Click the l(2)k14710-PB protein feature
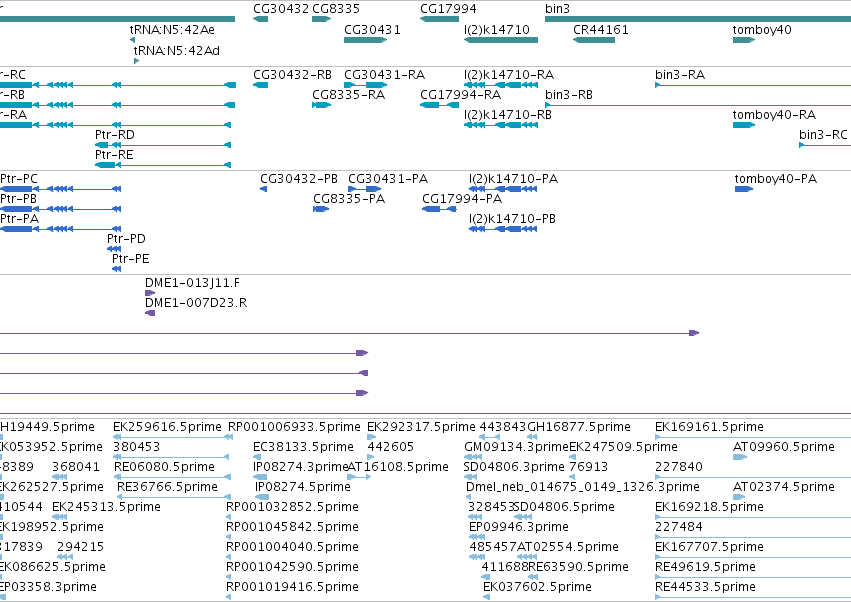 [503, 229]
